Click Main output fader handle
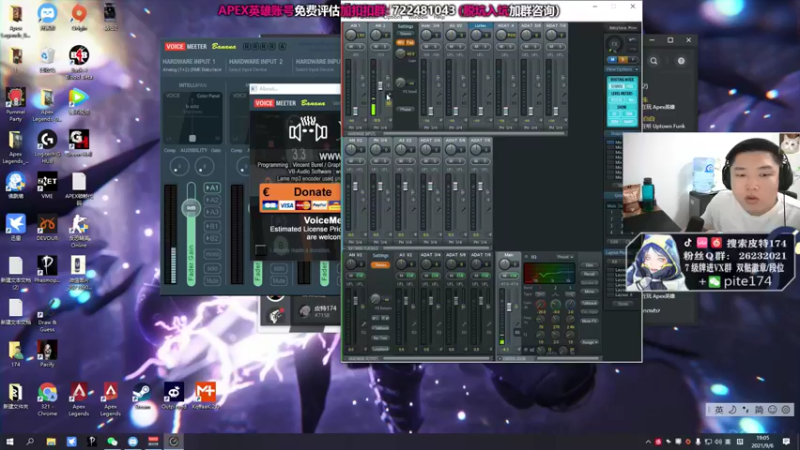 [x=509, y=308]
